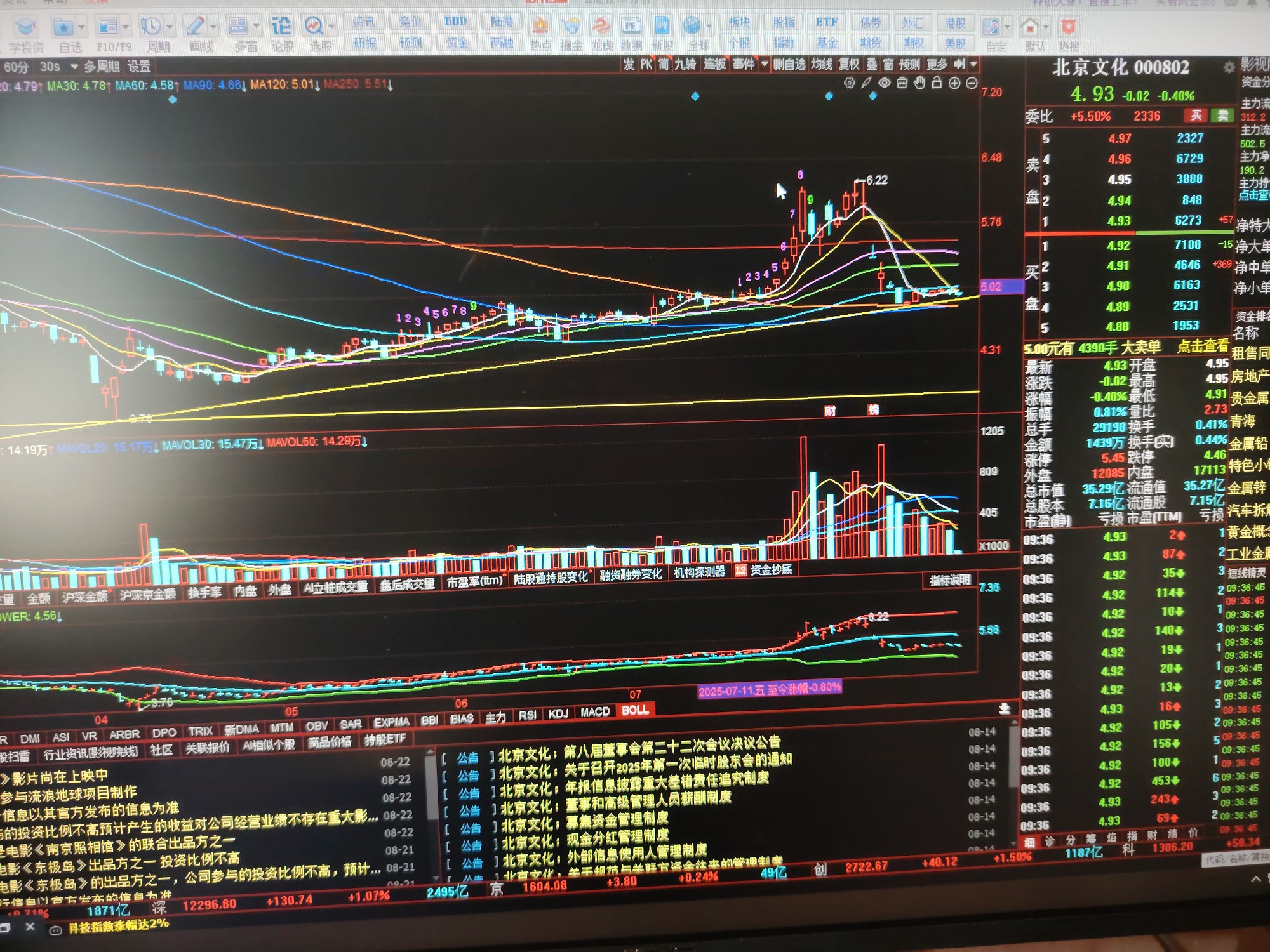Open quote panel gear beside 北京文化 000802
Screen dimensions: 1270x952
(x=1229, y=67)
